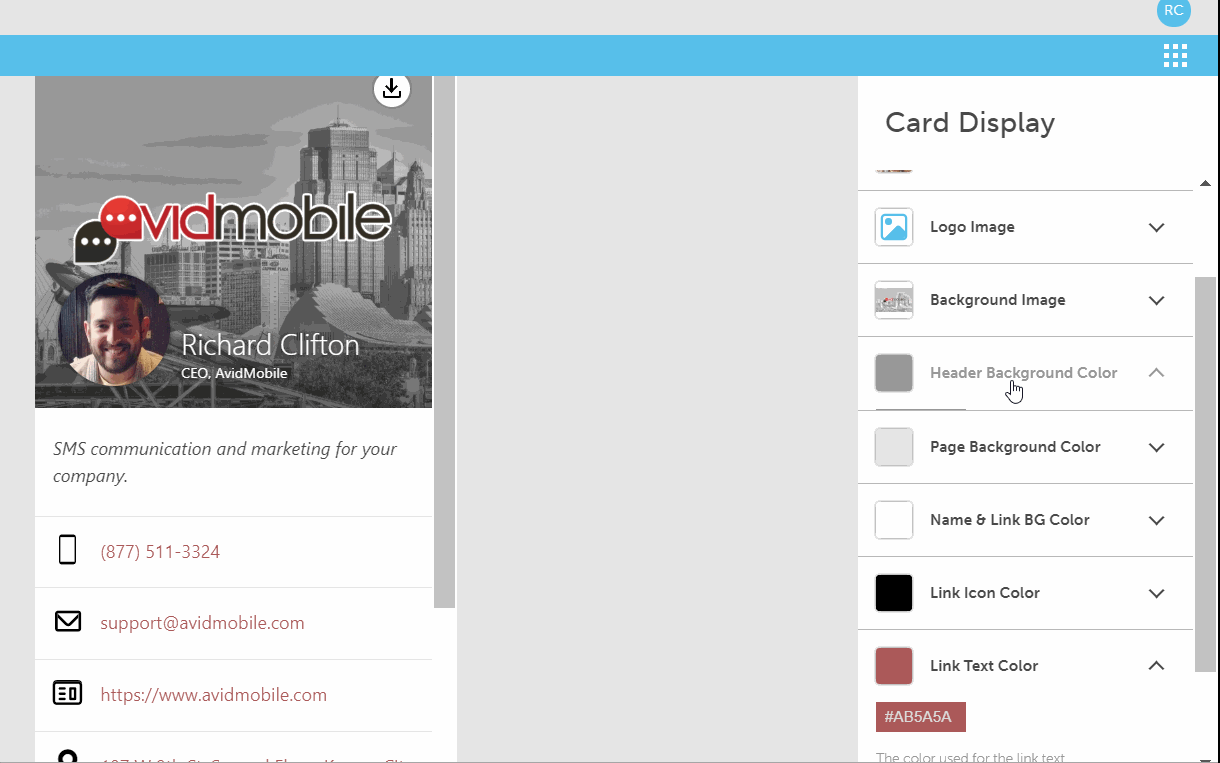Click the Link Text Color label
Image resolution: width=1220 pixels, height=763 pixels.
tap(984, 666)
